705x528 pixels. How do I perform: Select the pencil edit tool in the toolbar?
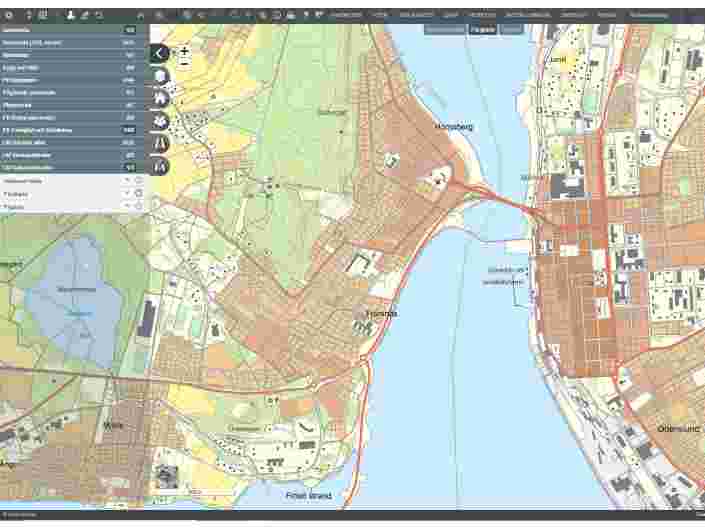click(x=84, y=16)
